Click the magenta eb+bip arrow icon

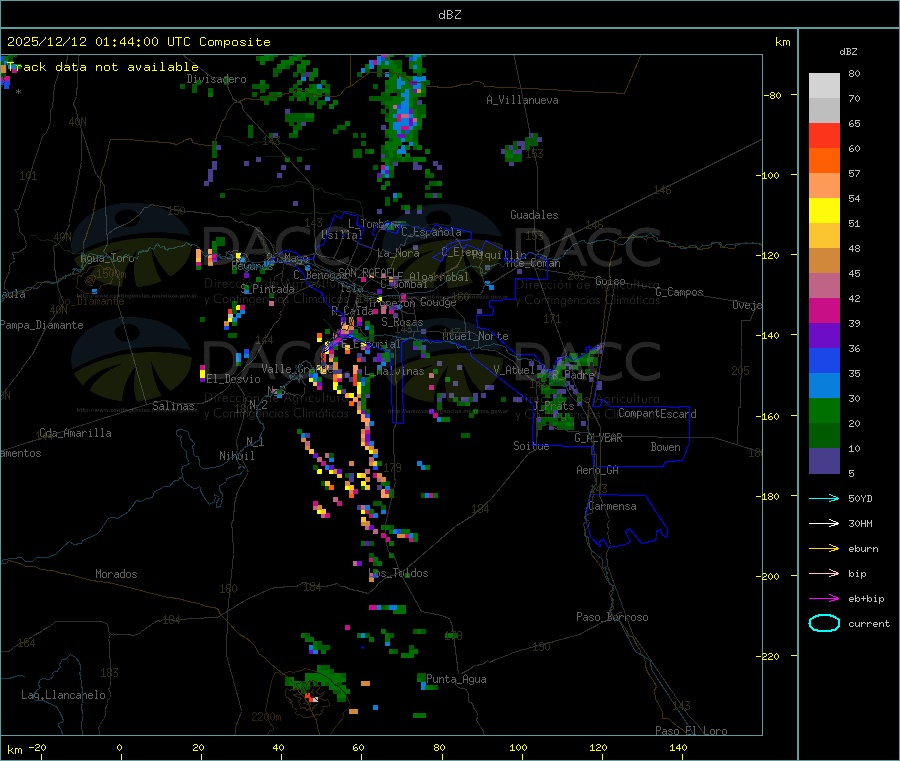pyautogui.click(x=824, y=599)
